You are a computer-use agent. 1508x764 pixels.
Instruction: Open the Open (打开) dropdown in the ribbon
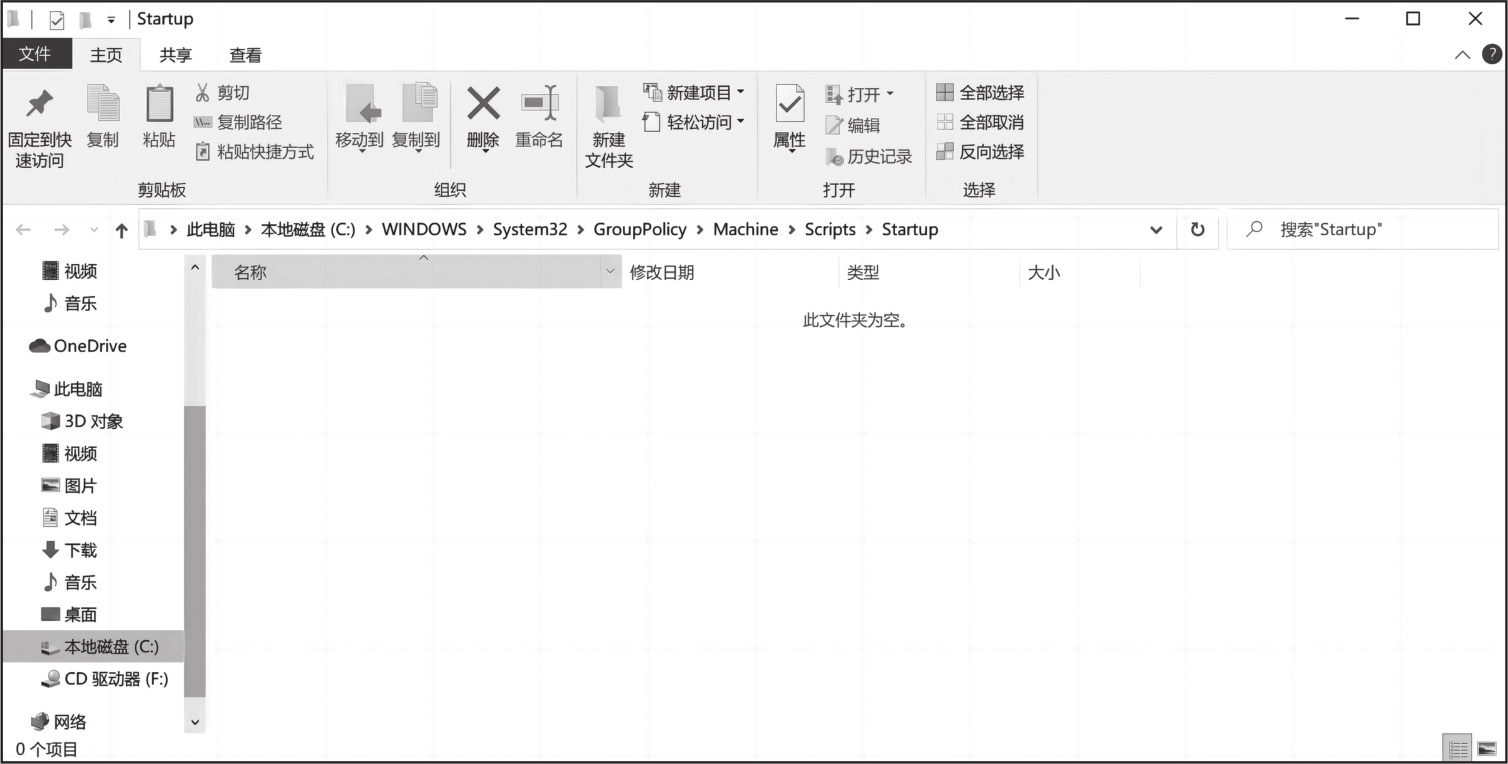pos(859,94)
